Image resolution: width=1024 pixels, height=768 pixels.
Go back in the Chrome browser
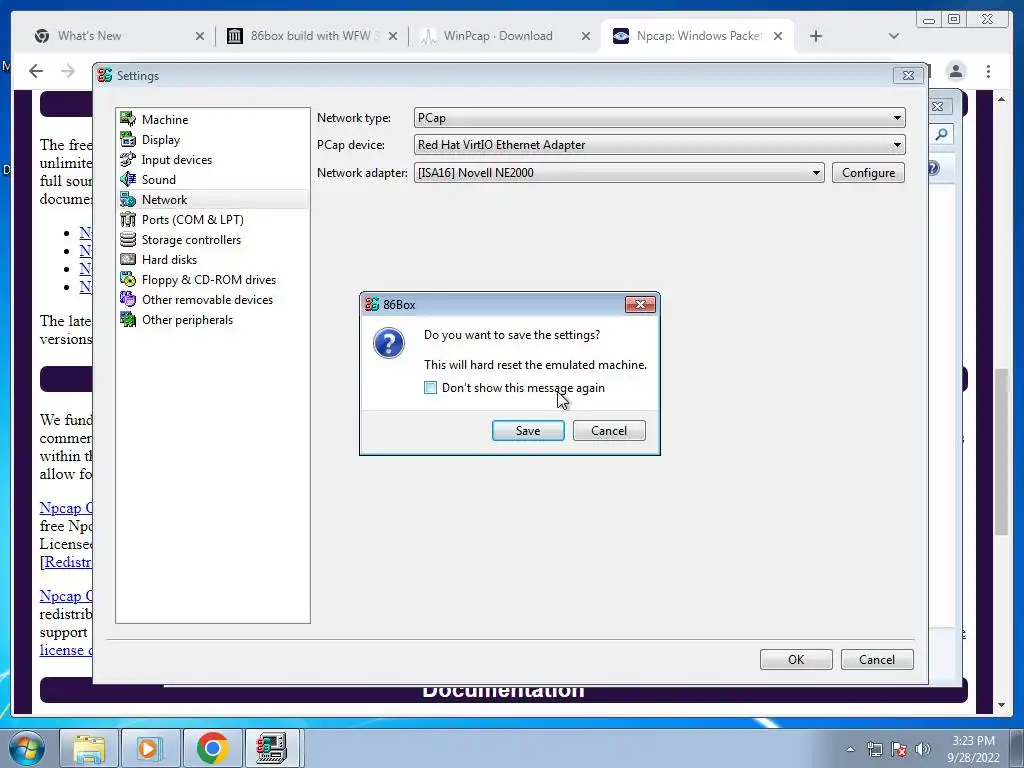(x=36, y=71)
